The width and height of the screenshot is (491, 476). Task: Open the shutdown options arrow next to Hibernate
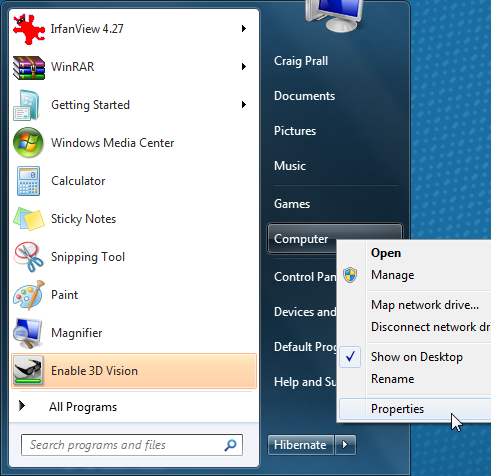click(x=345, y=445)
